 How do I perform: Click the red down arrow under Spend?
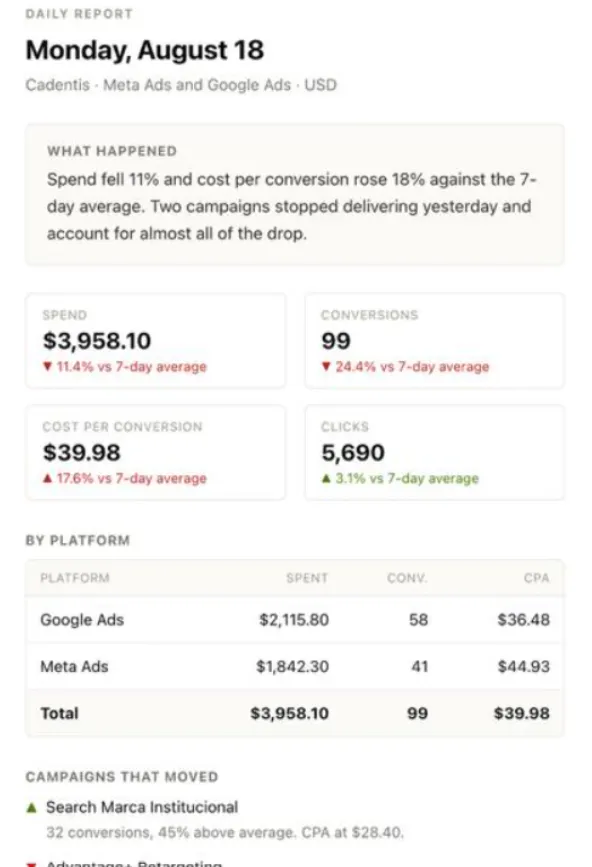(48, 367)
